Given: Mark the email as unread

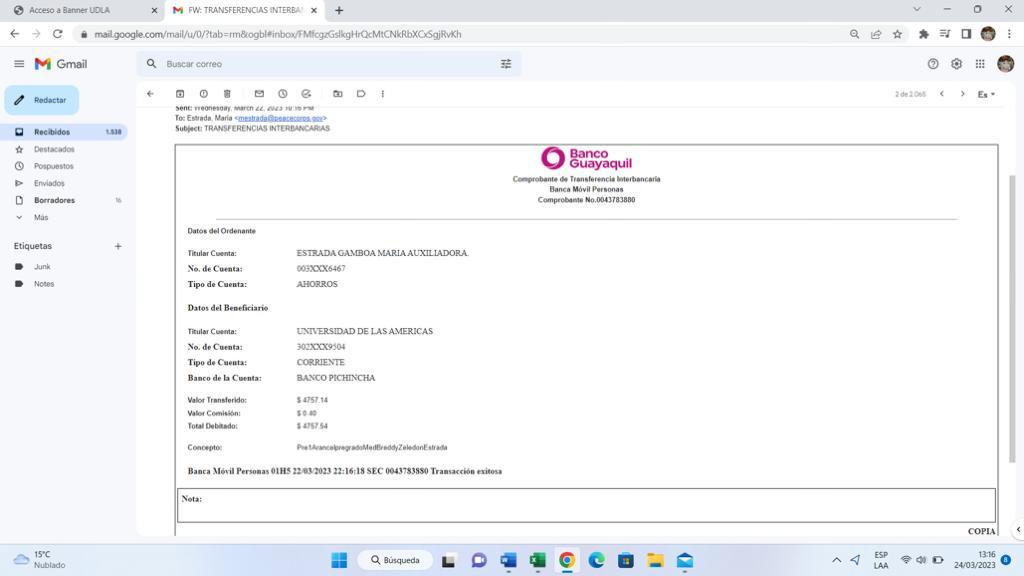Looking at the screenshot, I should coord(259,94).
